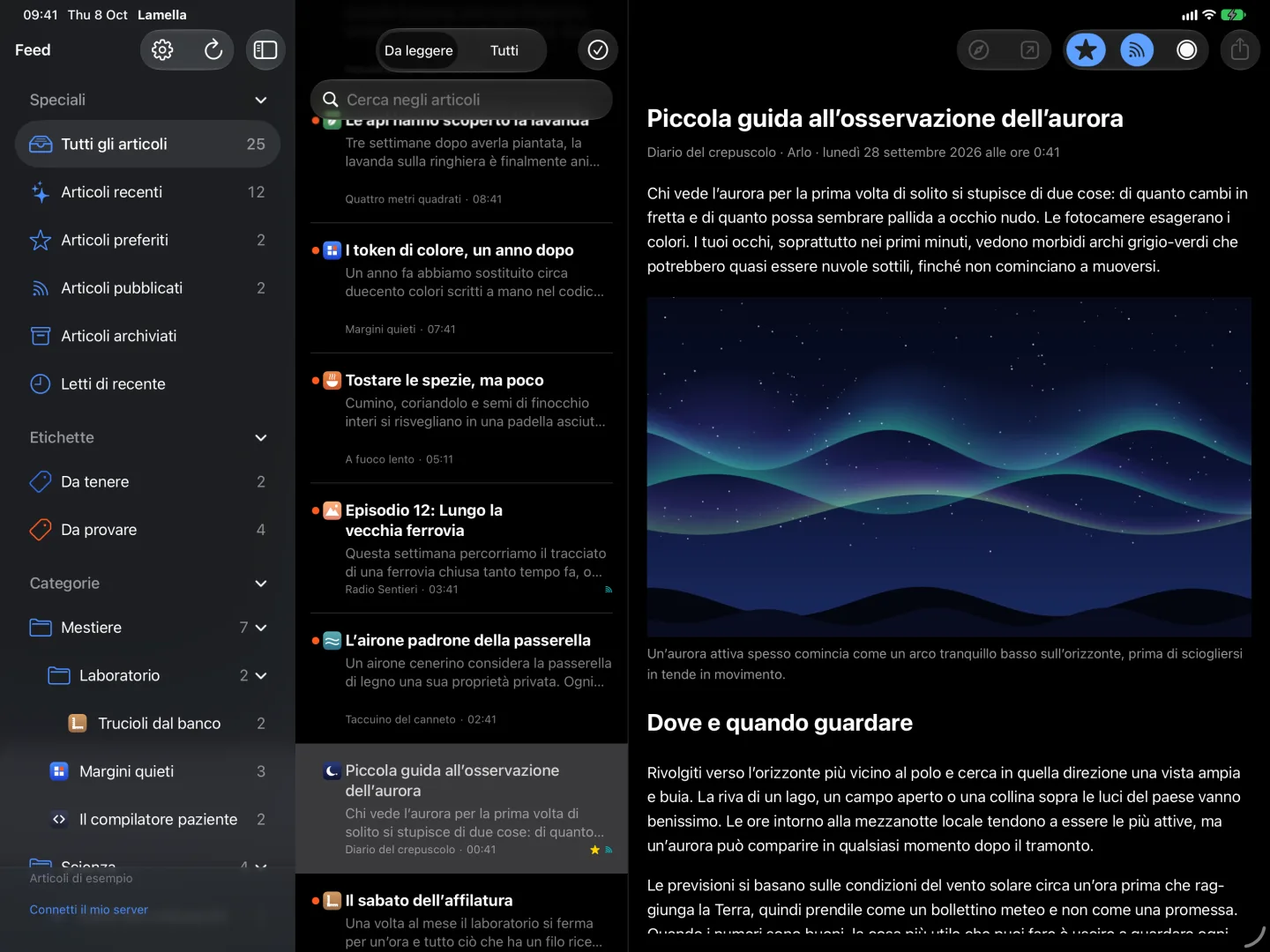Collapse the Laboratorio folder chevron
The image size is (1270, 952).
point(261,675)
